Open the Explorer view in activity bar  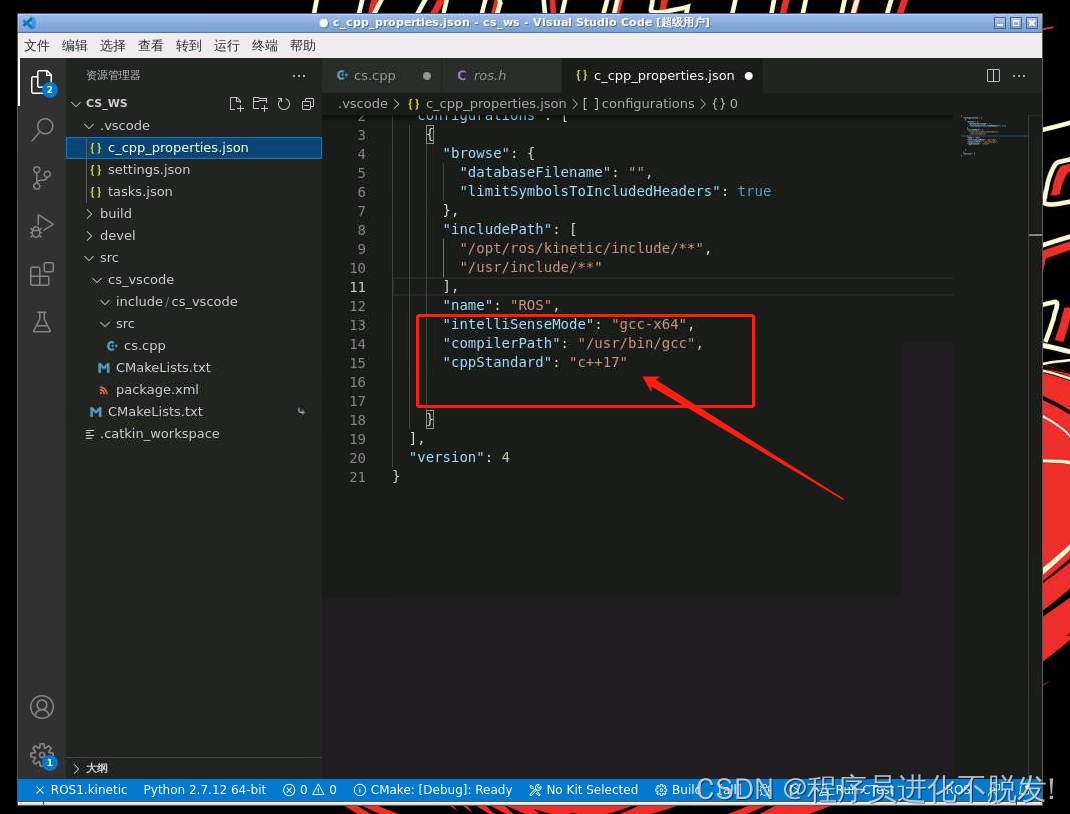(42, 83)
